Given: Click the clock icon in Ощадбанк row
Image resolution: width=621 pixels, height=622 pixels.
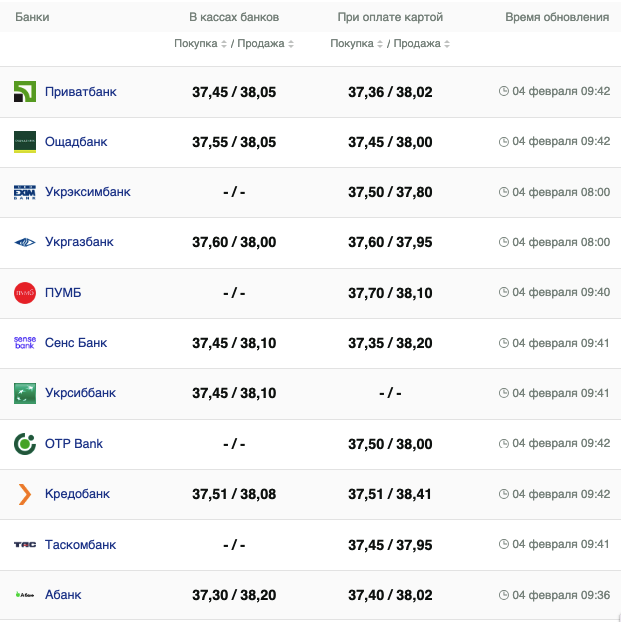Looking at the screenshot, I should tap(504, 142).
